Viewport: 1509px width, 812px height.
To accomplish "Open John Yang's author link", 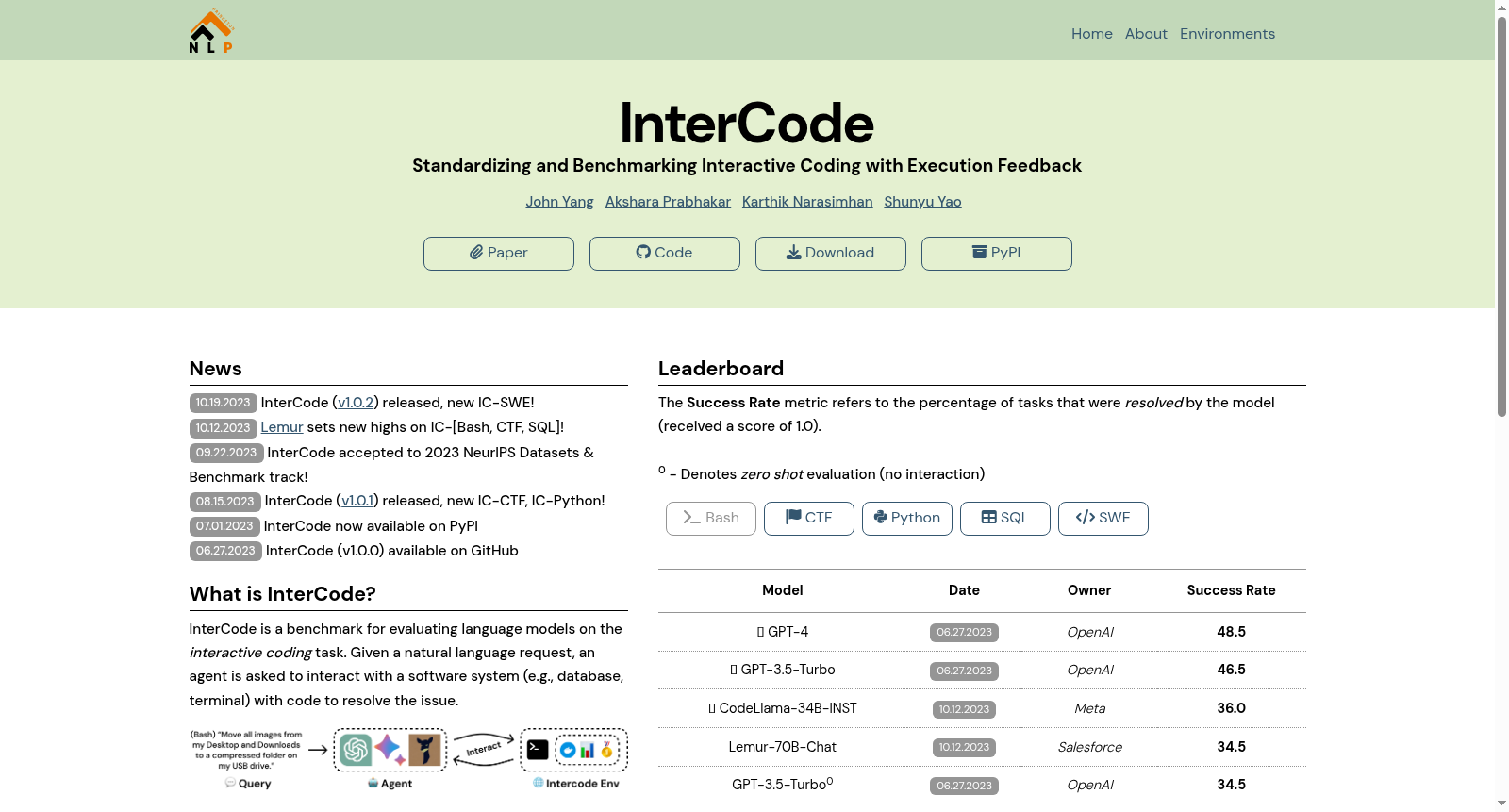I will (x=559, y=202).
